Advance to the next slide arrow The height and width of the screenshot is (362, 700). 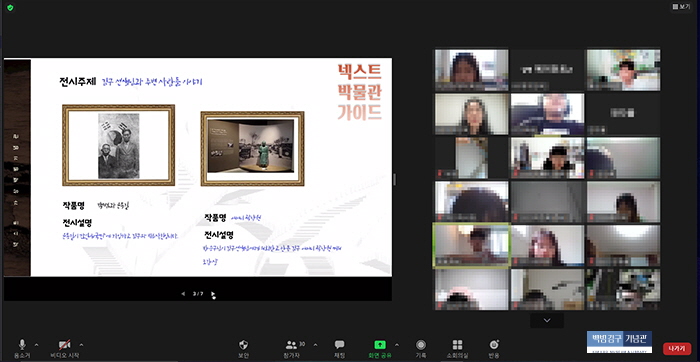pyautogui.click(x=213, y=294)
